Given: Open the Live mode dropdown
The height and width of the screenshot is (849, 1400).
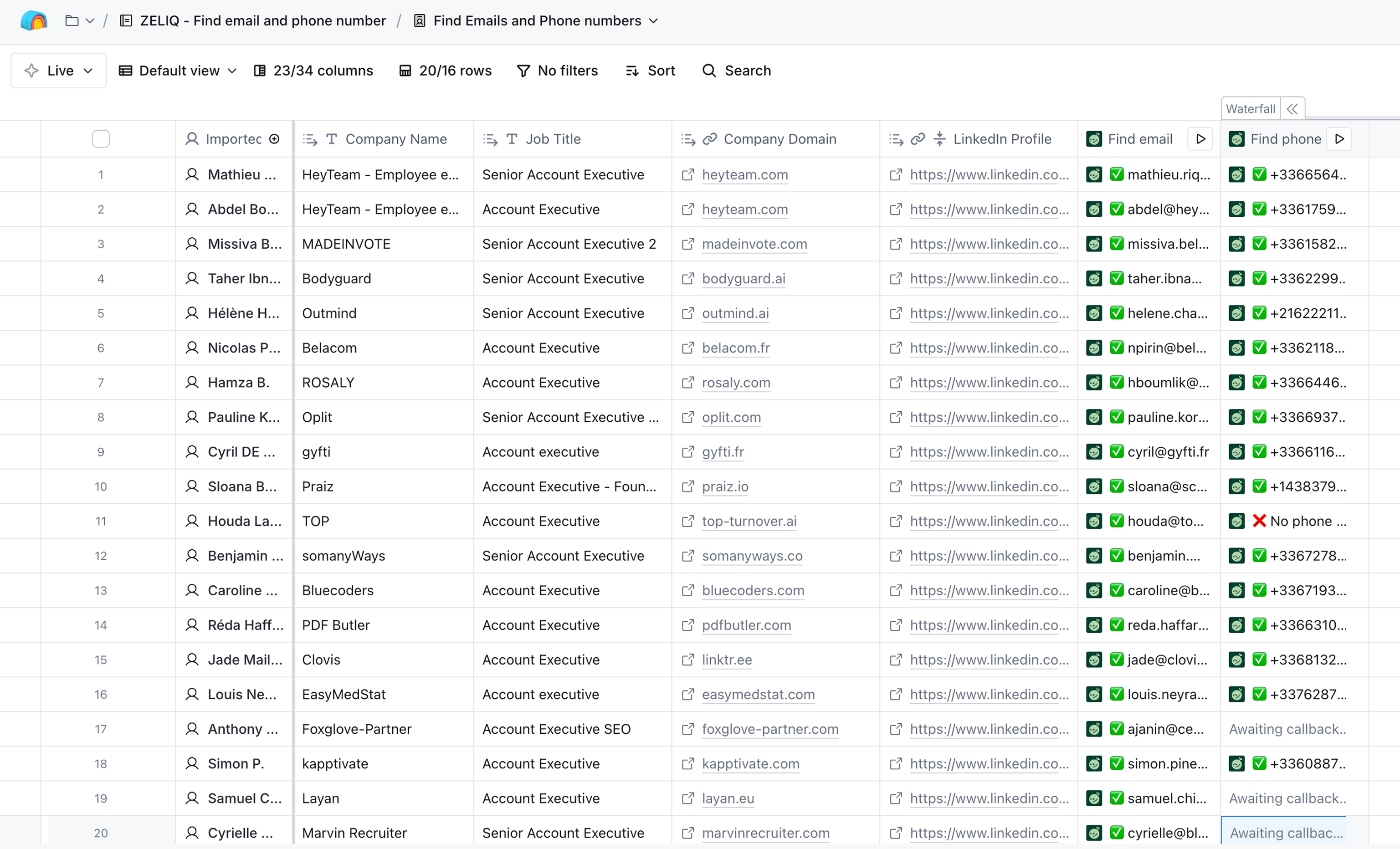Looking at the screenshot, I should coord(58,71).
